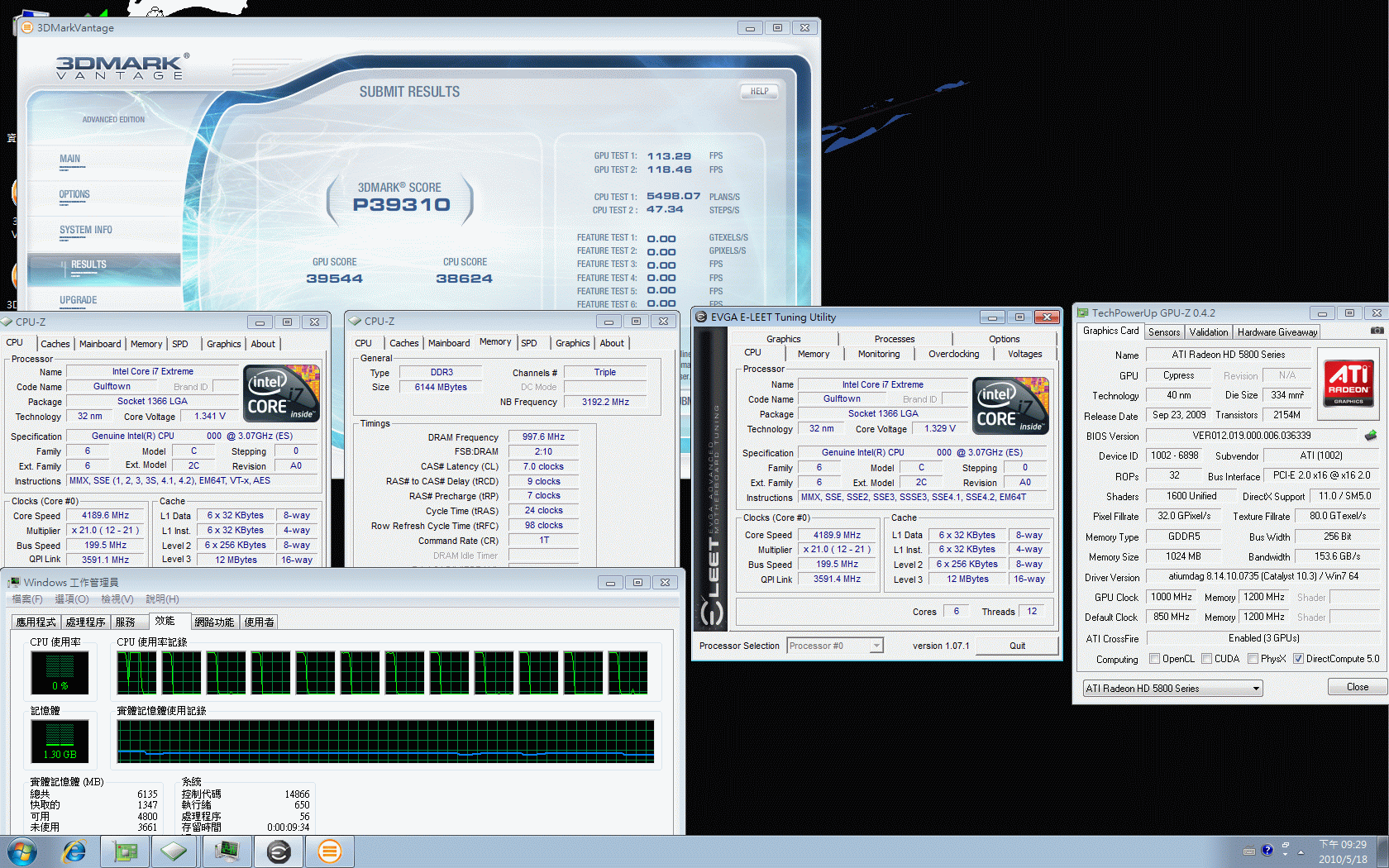Click the GPU SCORE value 39544
Screen dimensions: 1389x868
334,279
